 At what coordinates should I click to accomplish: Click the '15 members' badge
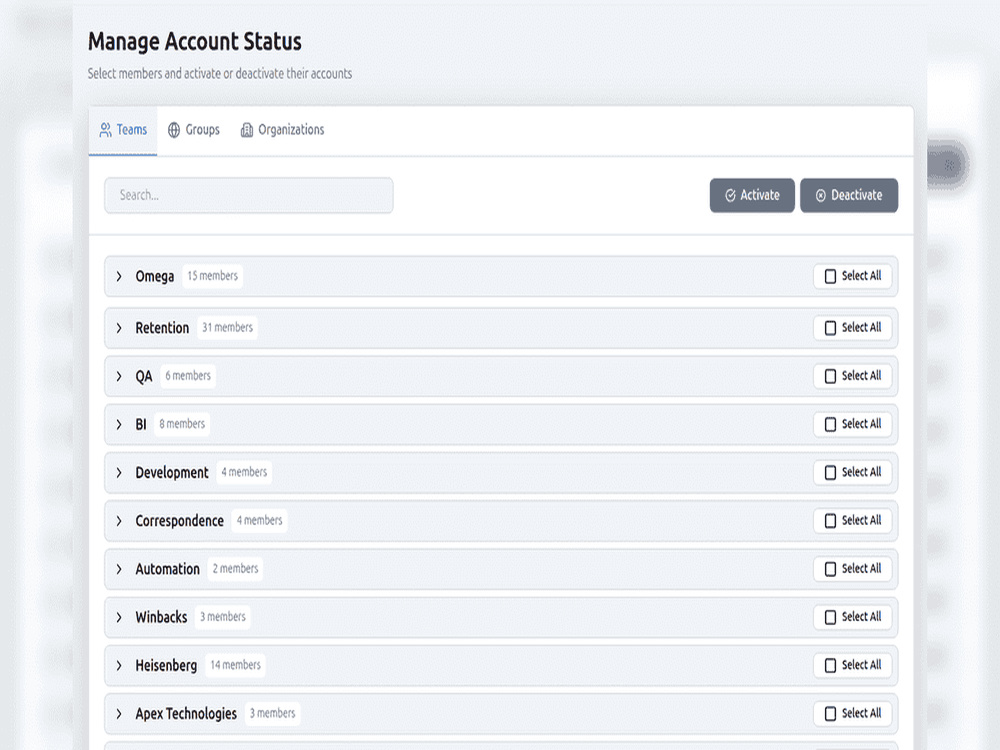212,276
